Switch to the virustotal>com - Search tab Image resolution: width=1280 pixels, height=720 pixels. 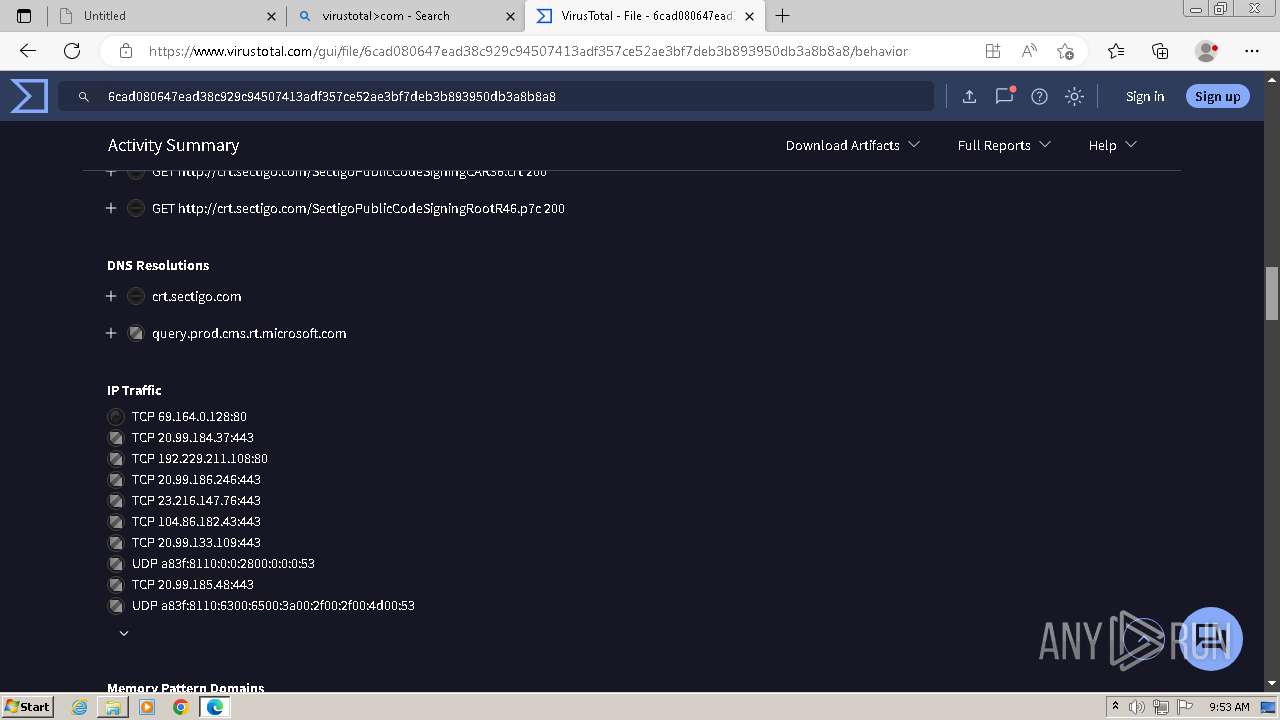click(x=404, y=16)
